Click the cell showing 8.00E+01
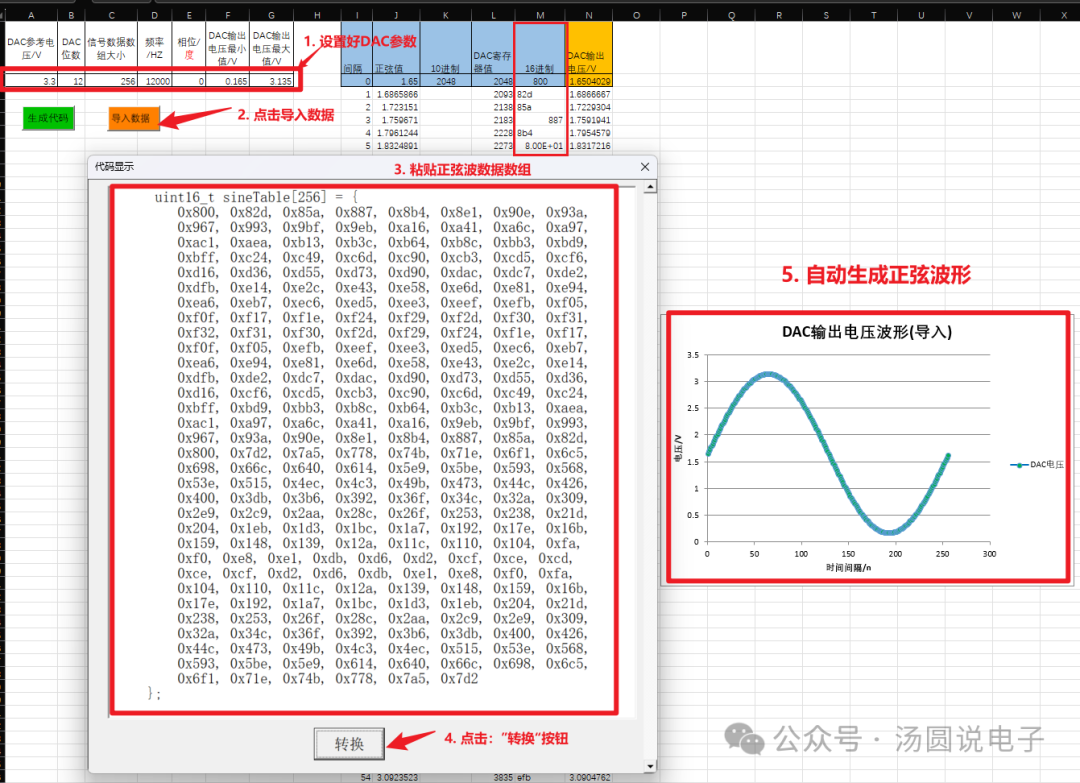Viewport: 1080px width, 783px height. 540,146
